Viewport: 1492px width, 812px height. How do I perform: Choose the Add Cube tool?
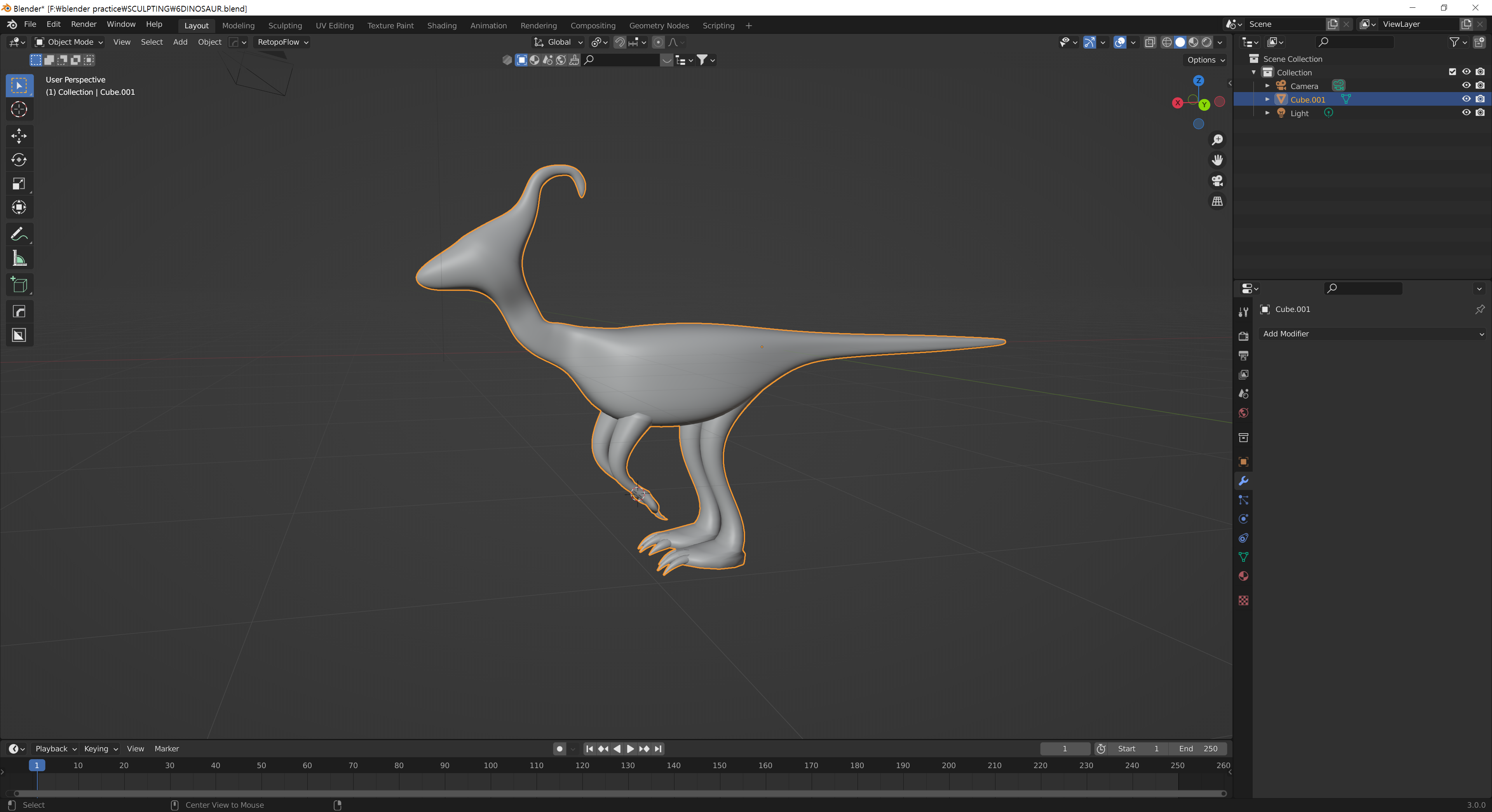click(x=19, y=285)
